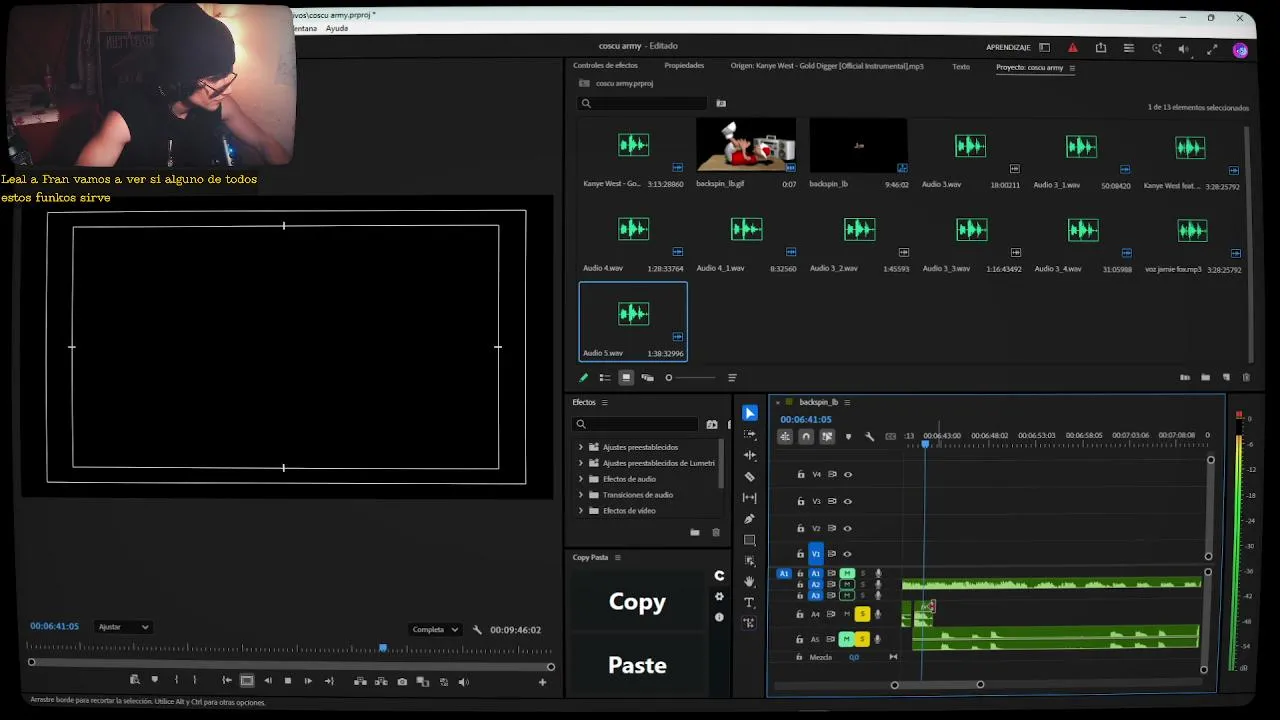Toggle lock on track V3
The image size is (1280, 720).
pyautogui.click(x=800, y=501)
